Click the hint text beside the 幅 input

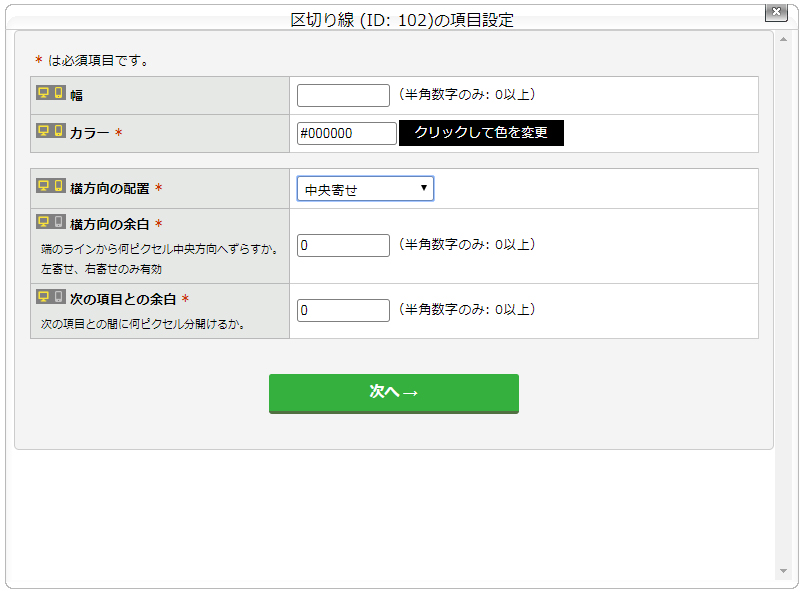467,94
